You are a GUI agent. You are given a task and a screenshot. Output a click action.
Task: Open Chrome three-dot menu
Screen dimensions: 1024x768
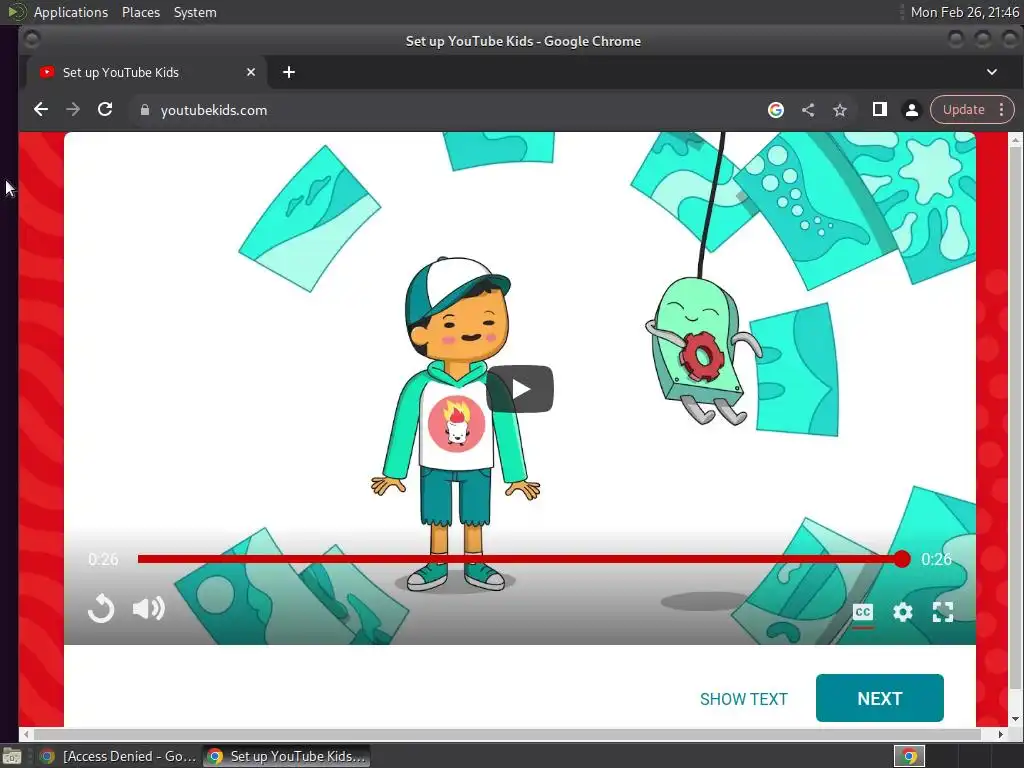(1001, 110)
